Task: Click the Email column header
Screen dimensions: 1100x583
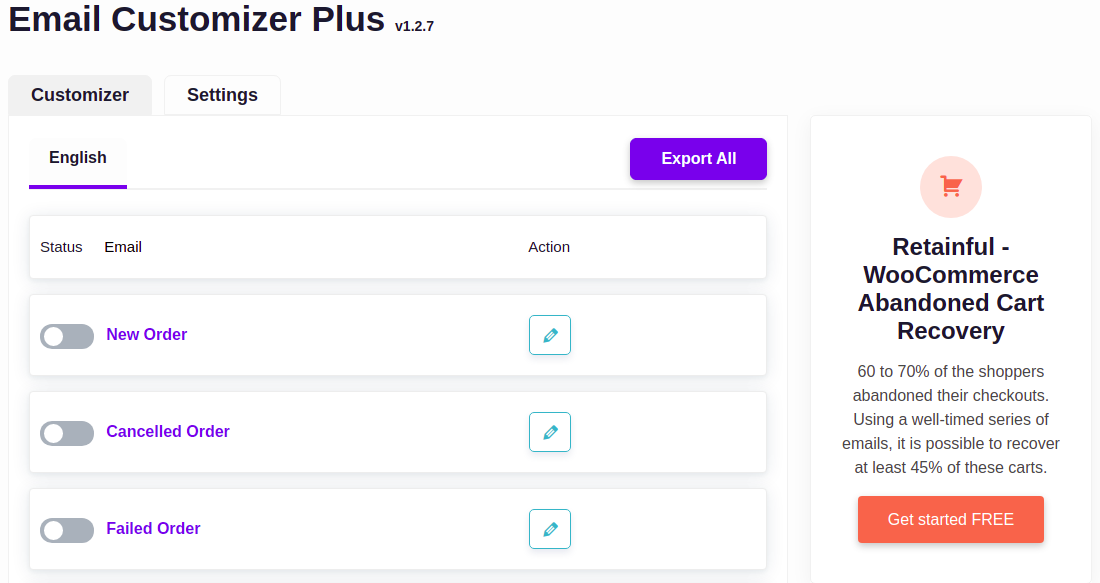Action: [x=123, y=247]
